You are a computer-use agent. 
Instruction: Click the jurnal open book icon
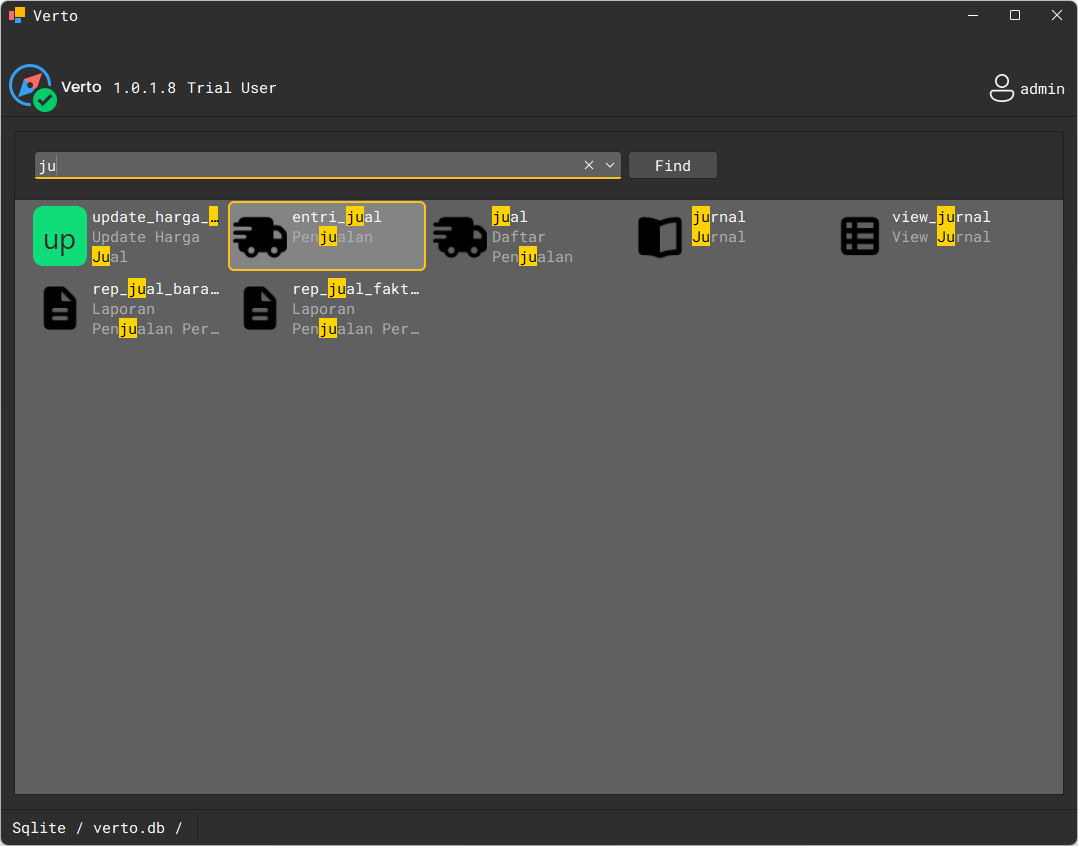pos(660,236)
